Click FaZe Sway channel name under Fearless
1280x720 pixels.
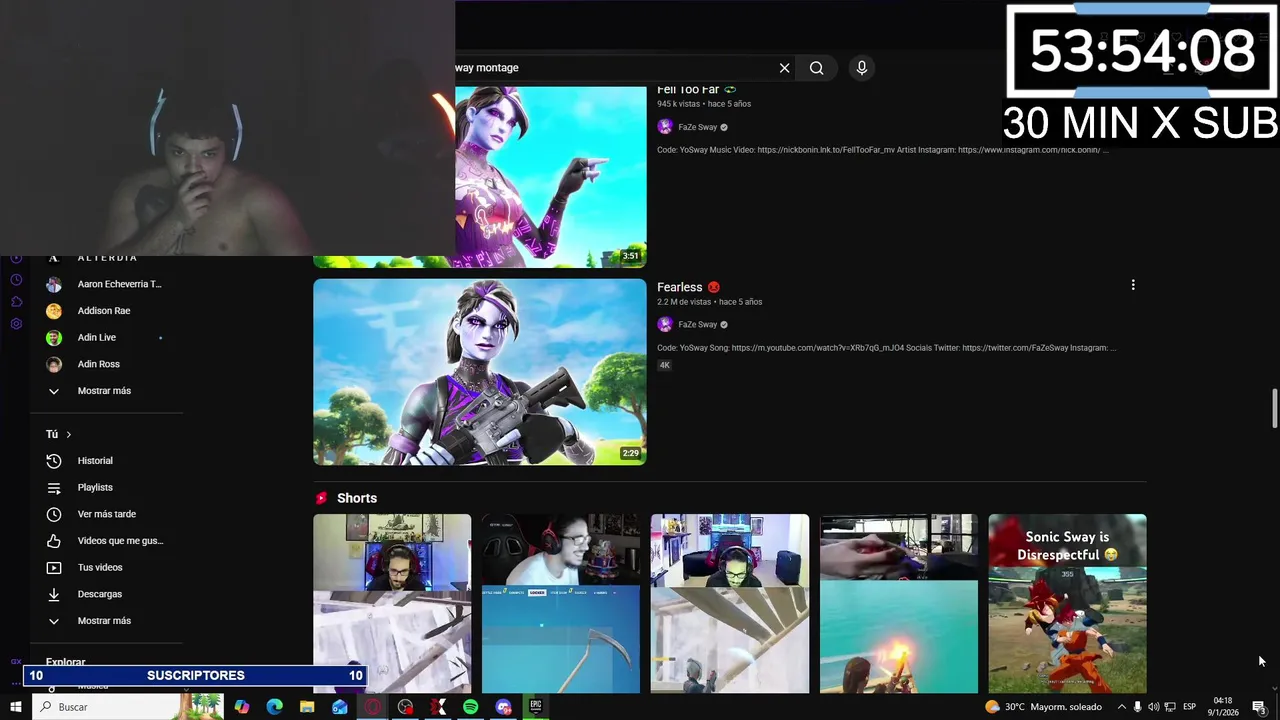pos(698,325)
